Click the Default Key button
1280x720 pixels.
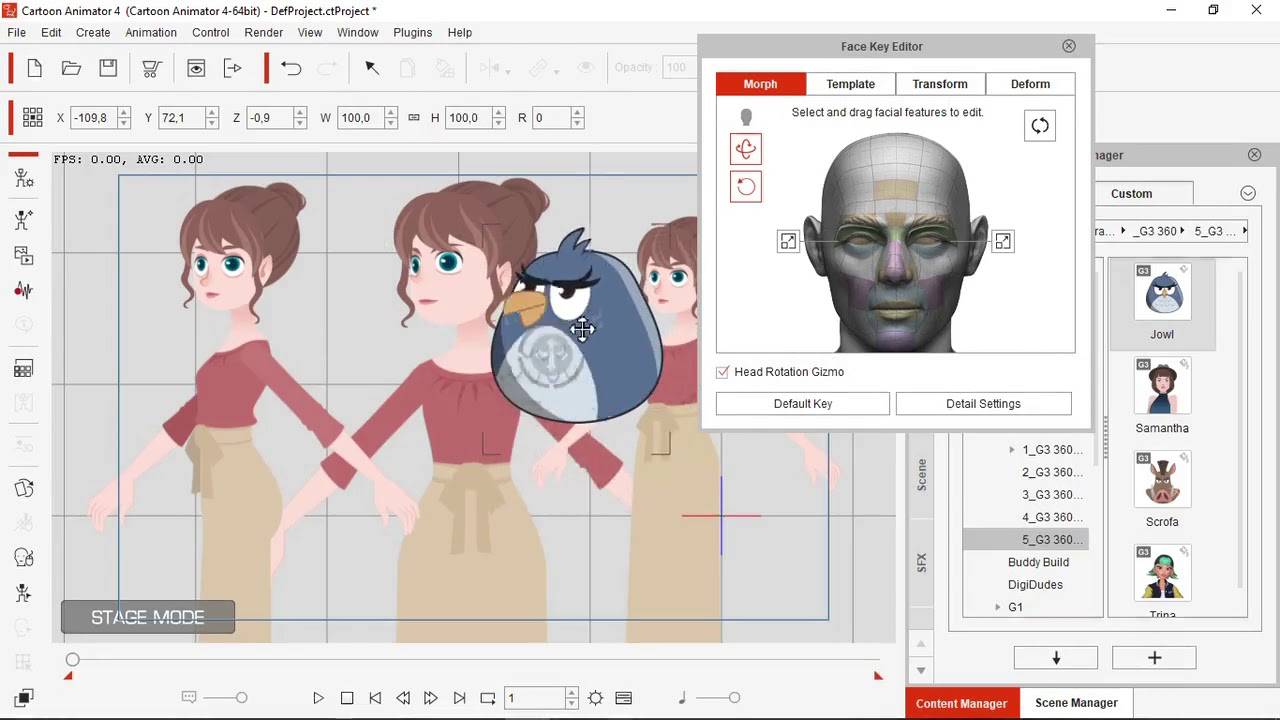[x=803, y=404]
